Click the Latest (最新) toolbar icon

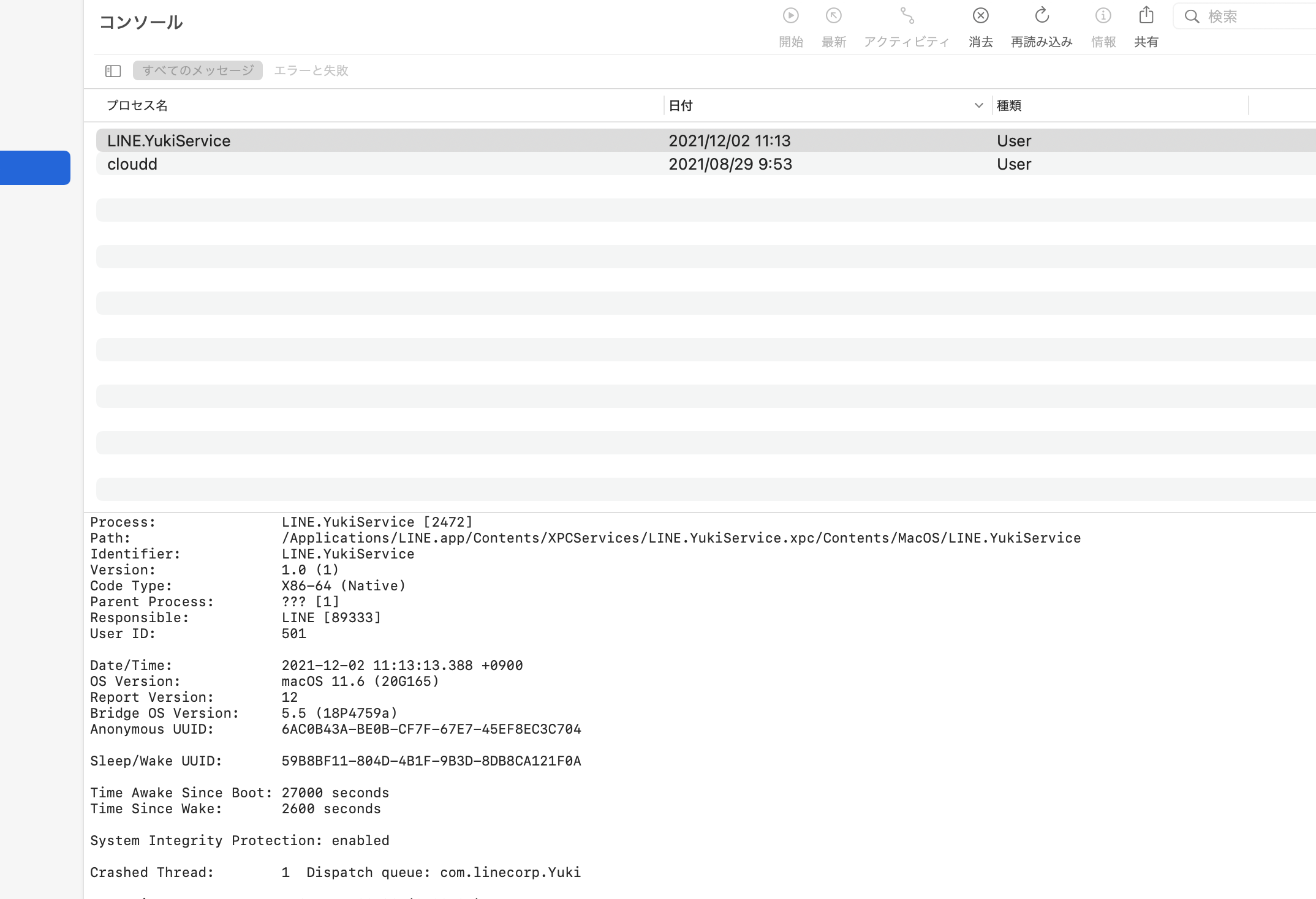(x=833, y=16)
